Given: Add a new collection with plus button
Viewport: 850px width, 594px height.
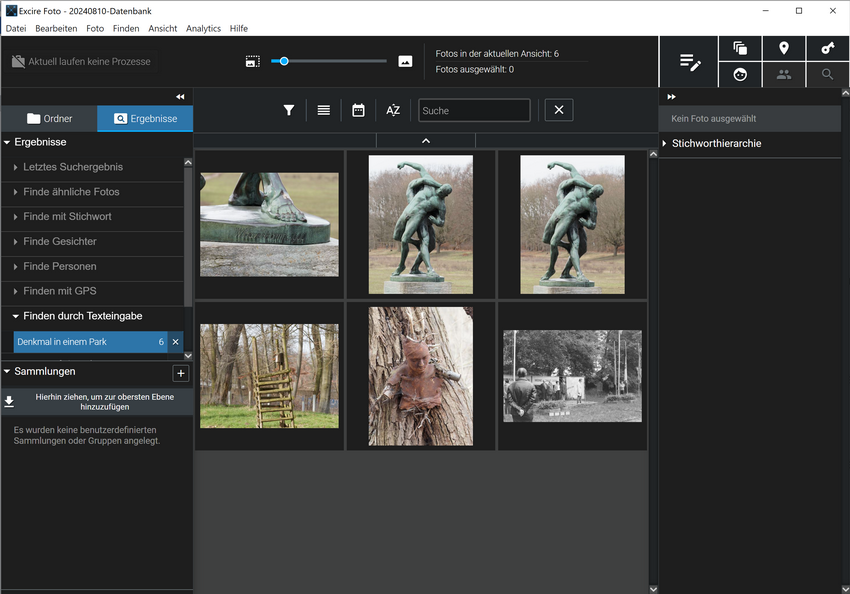Looking at the screenshot, I should tap(181, 373).
